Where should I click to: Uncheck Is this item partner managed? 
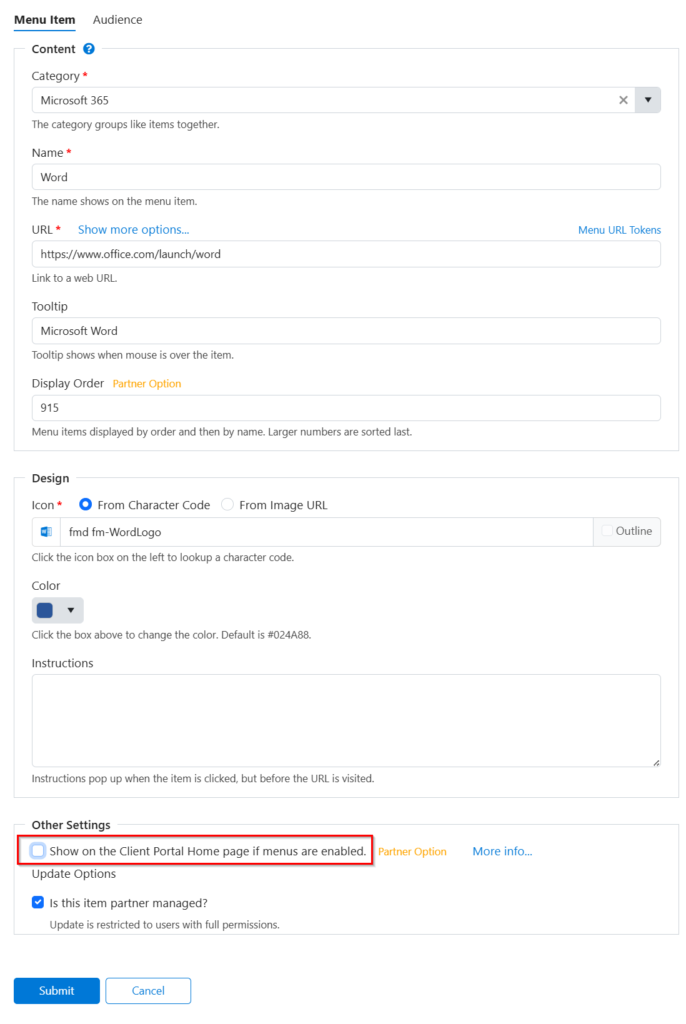click(38, 902)
